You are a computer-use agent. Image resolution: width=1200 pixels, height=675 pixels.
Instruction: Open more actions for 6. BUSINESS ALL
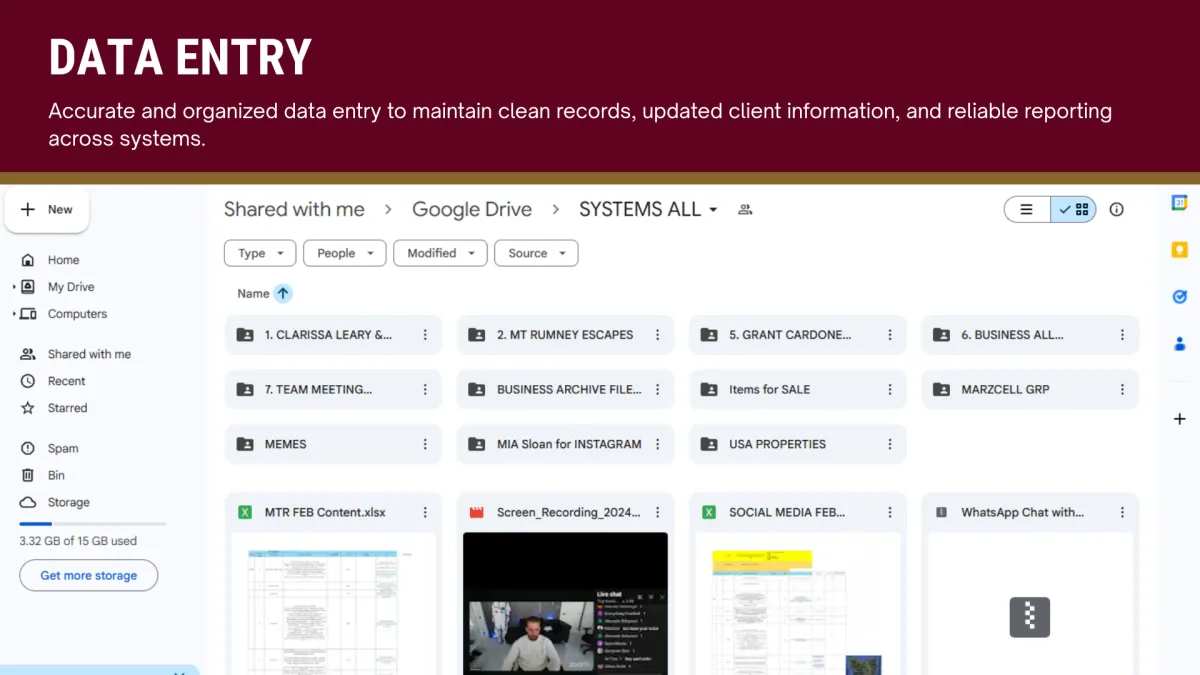1122,335
